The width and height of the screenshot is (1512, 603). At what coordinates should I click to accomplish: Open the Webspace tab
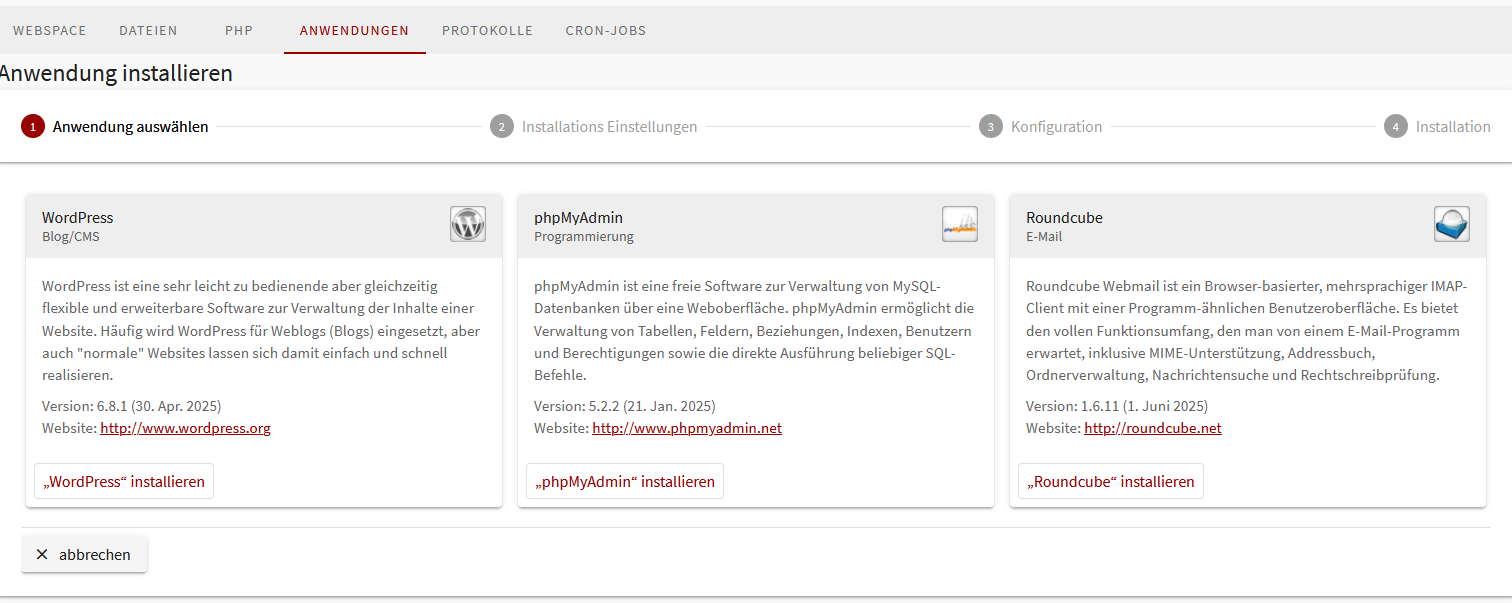[50, 31]
